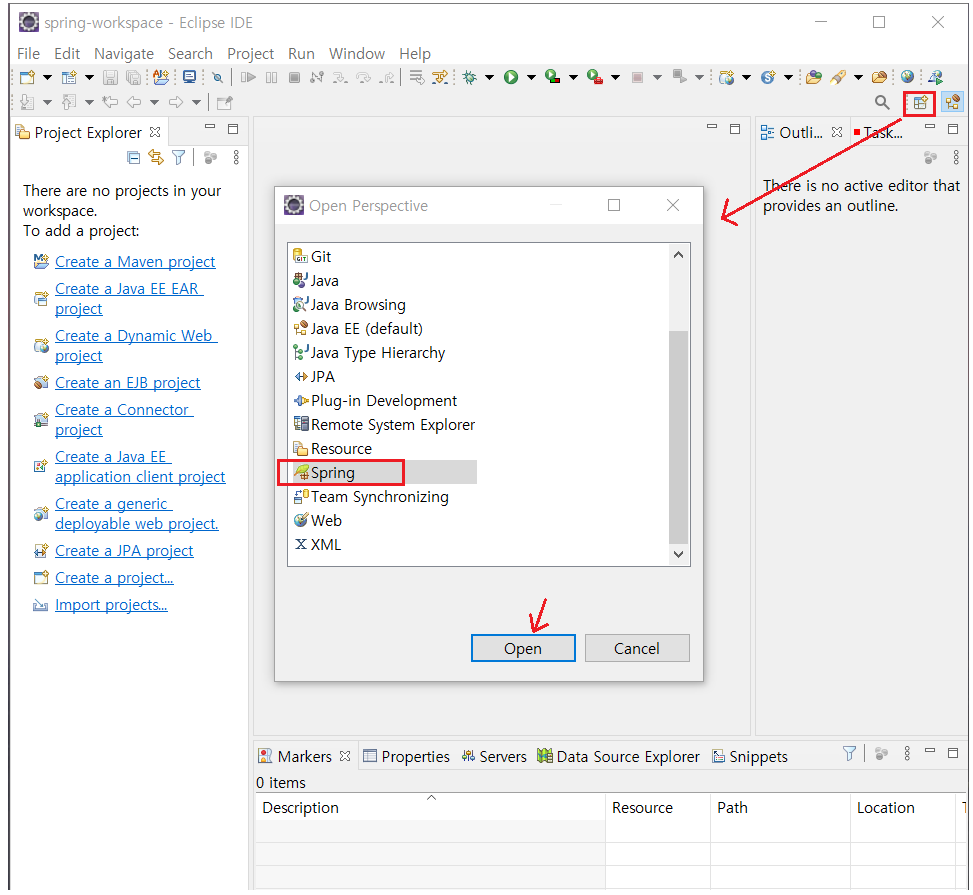The image size is (973, 895).
Task: Click the New wizard toolbar icon
Action: (27, 78)
